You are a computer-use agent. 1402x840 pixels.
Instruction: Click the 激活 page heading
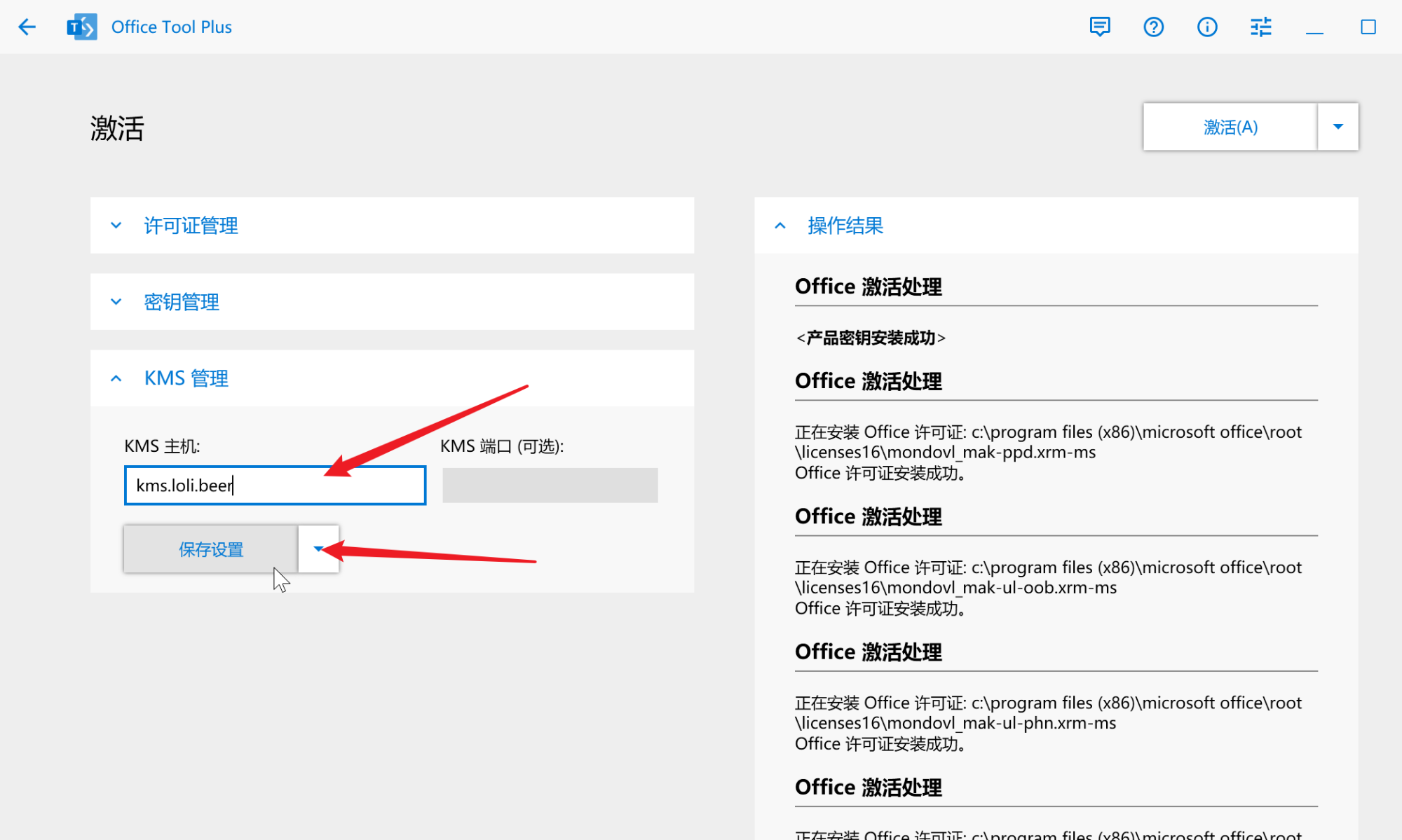coord(117,128)
